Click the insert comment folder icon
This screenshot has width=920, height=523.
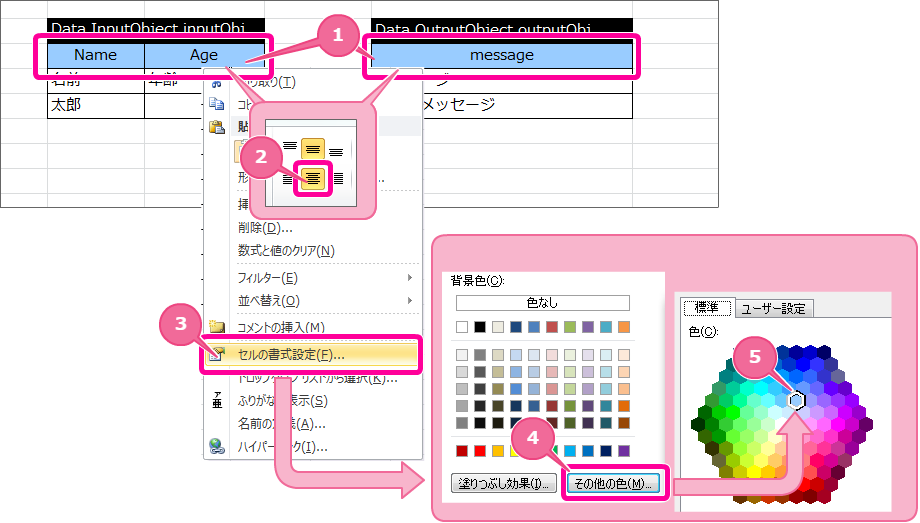pyautogui.click(x=217, y=326)
